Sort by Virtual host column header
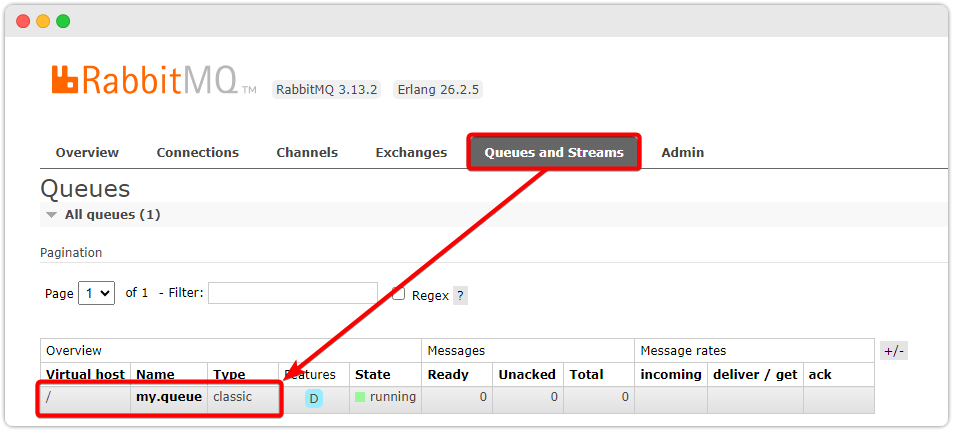 pyautogui.click(x=86, y=374)
